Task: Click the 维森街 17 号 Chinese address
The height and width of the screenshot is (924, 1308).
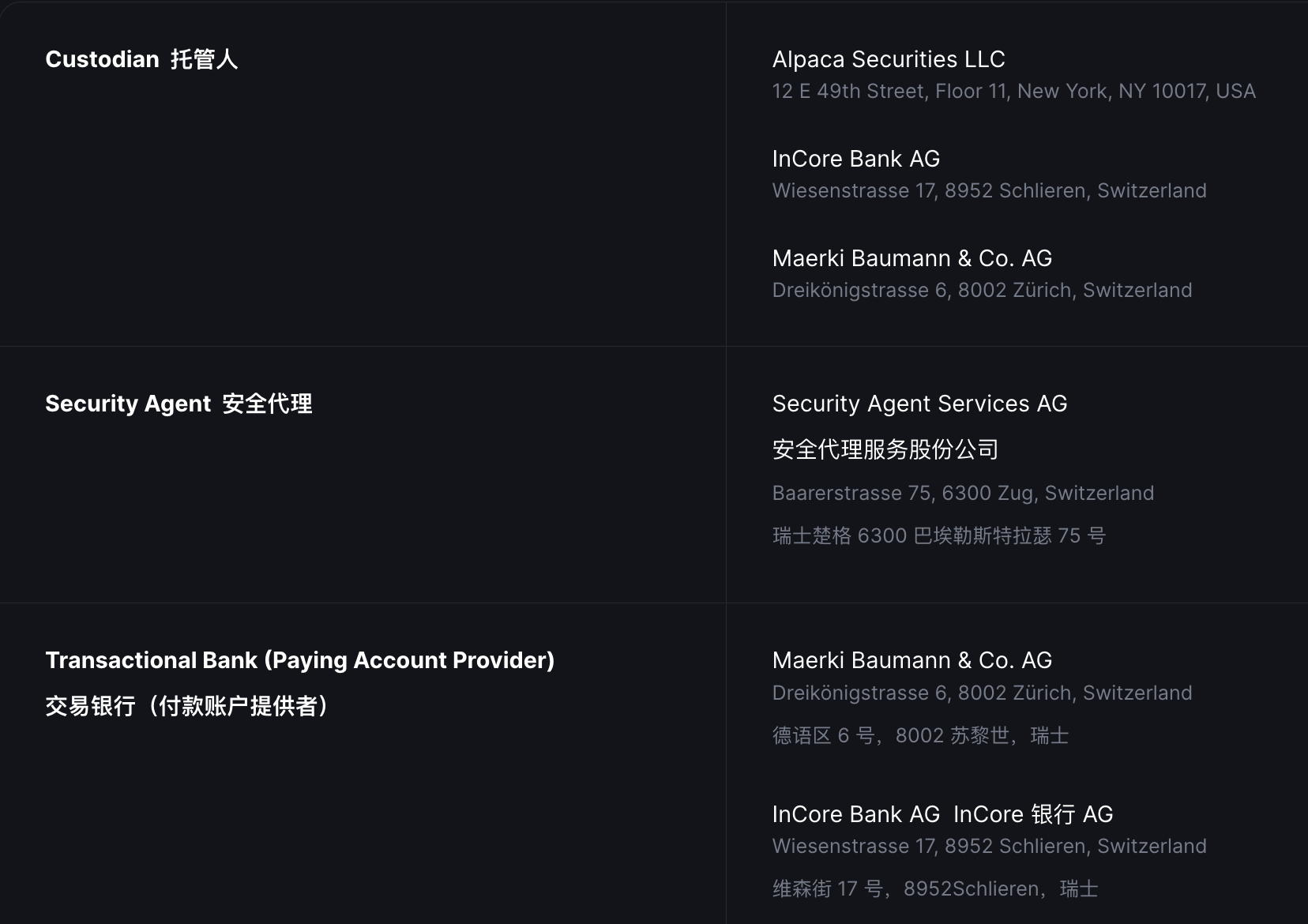Action: [x=936, y=889]
